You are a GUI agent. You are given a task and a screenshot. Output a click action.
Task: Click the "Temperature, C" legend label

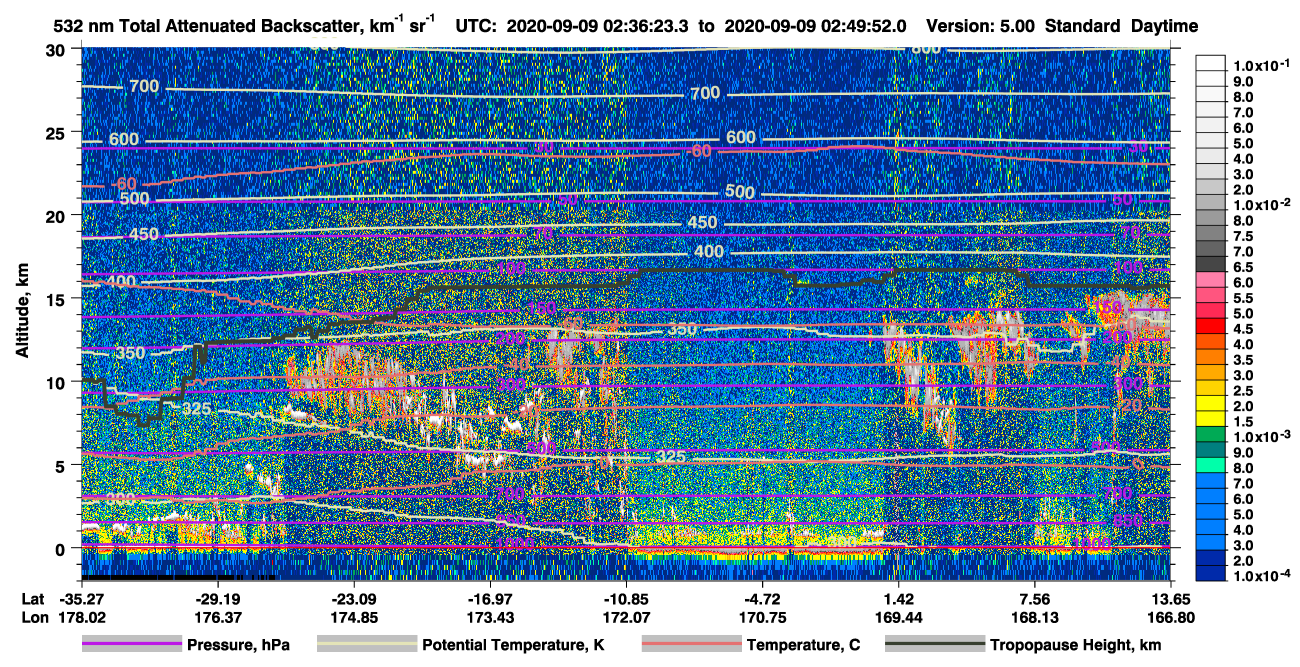[x=804, y=645]
